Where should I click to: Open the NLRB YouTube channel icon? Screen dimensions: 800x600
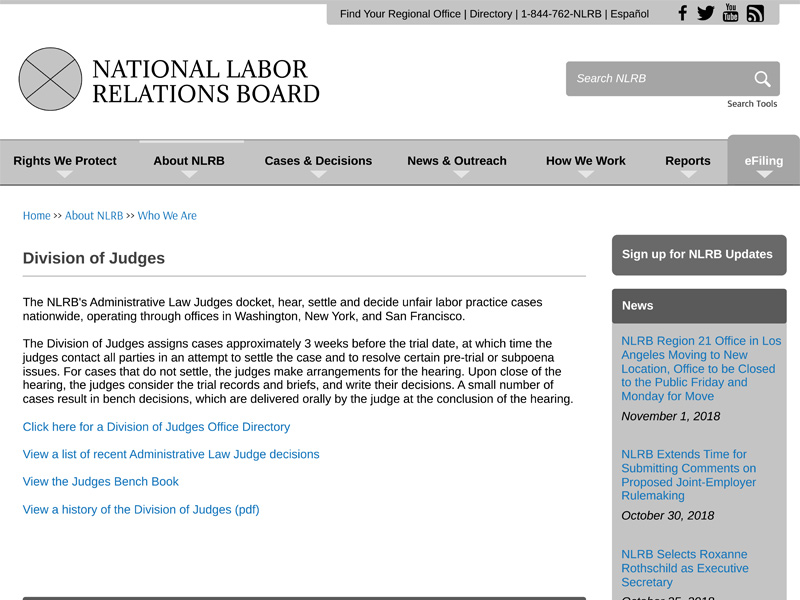point(730,13)
